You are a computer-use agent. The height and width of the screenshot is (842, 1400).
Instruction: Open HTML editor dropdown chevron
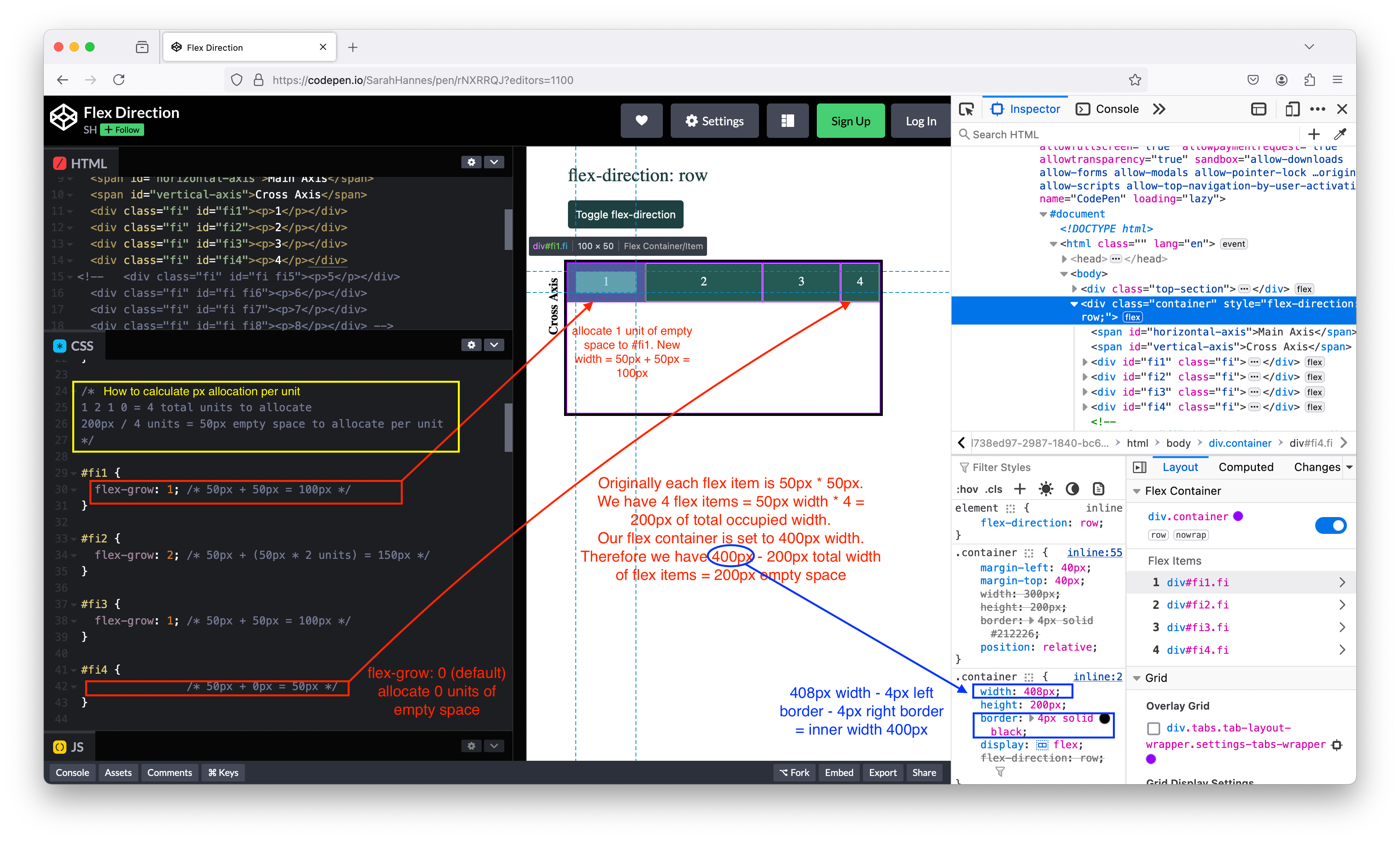[x=494, y=162]
